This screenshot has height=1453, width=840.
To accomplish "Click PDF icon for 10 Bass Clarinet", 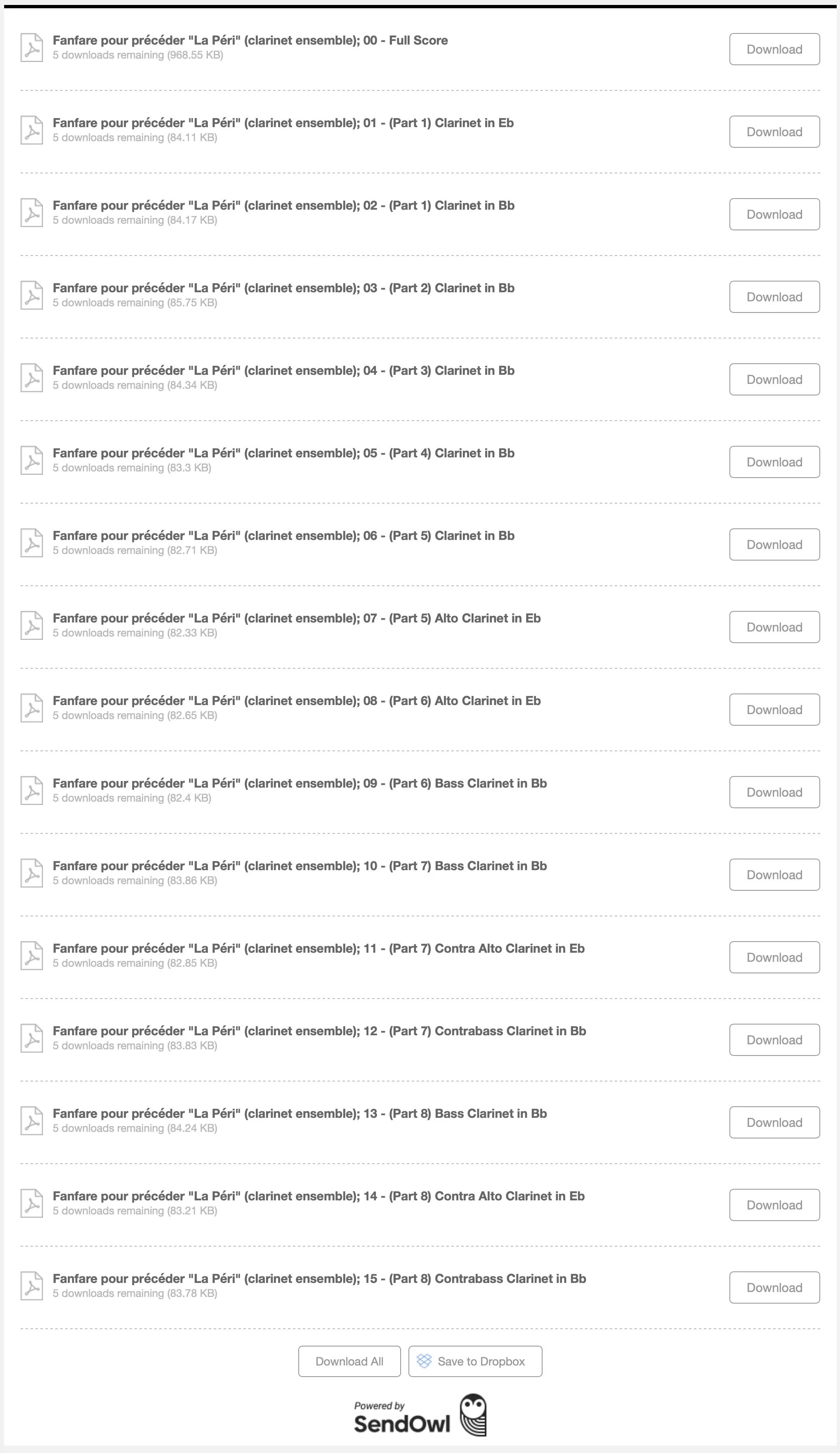I will point(32,873).
